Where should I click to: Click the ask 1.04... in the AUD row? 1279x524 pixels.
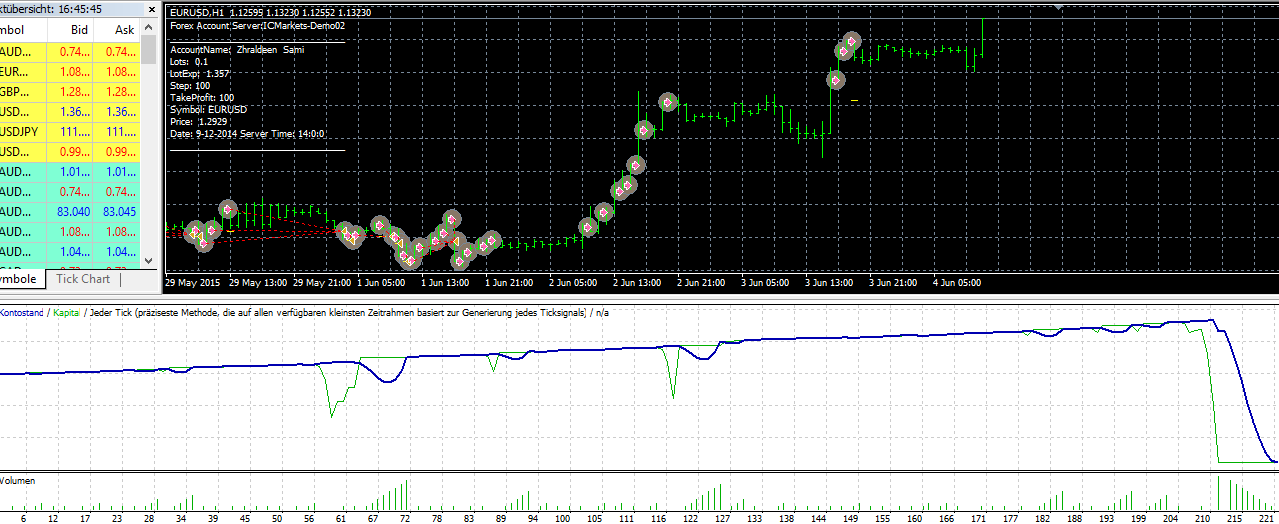pos(120,252)
